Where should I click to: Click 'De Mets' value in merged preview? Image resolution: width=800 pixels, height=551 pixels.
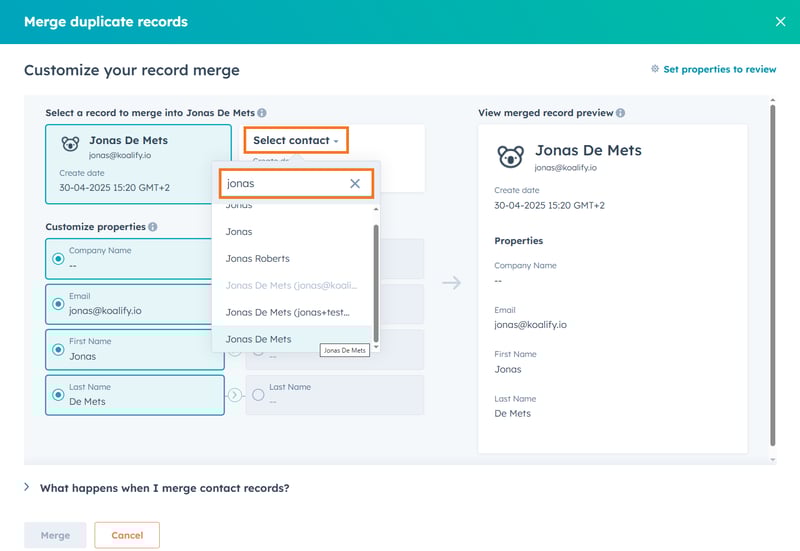click(512, 413)
